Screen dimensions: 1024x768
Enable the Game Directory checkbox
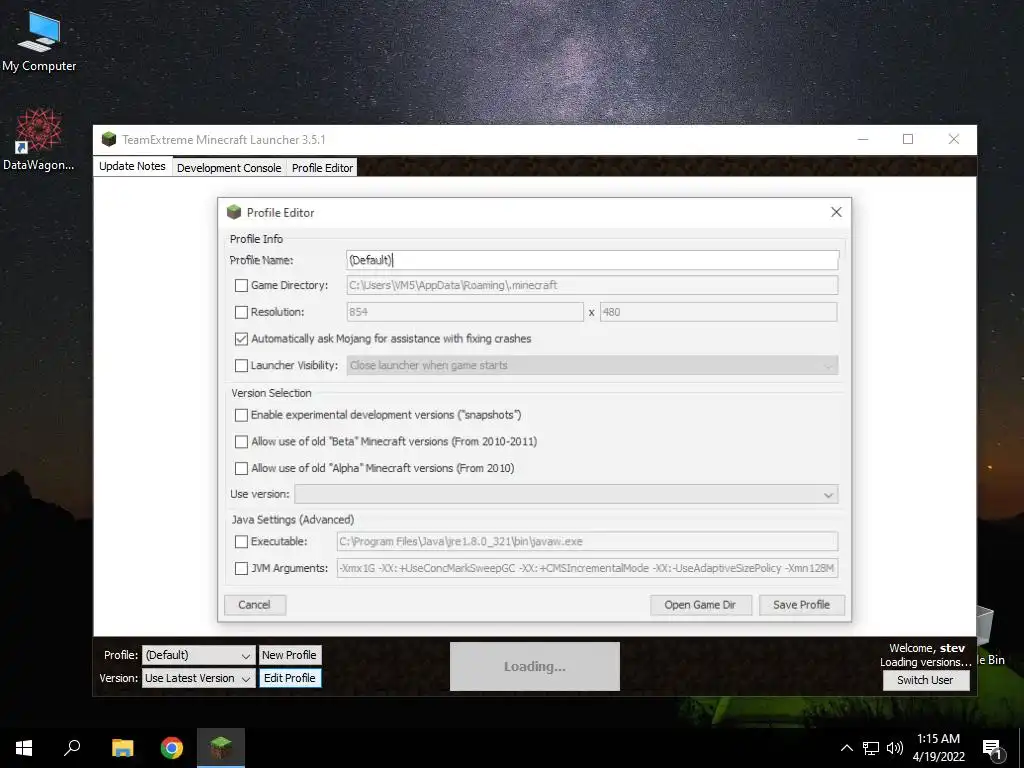(241, 285)
